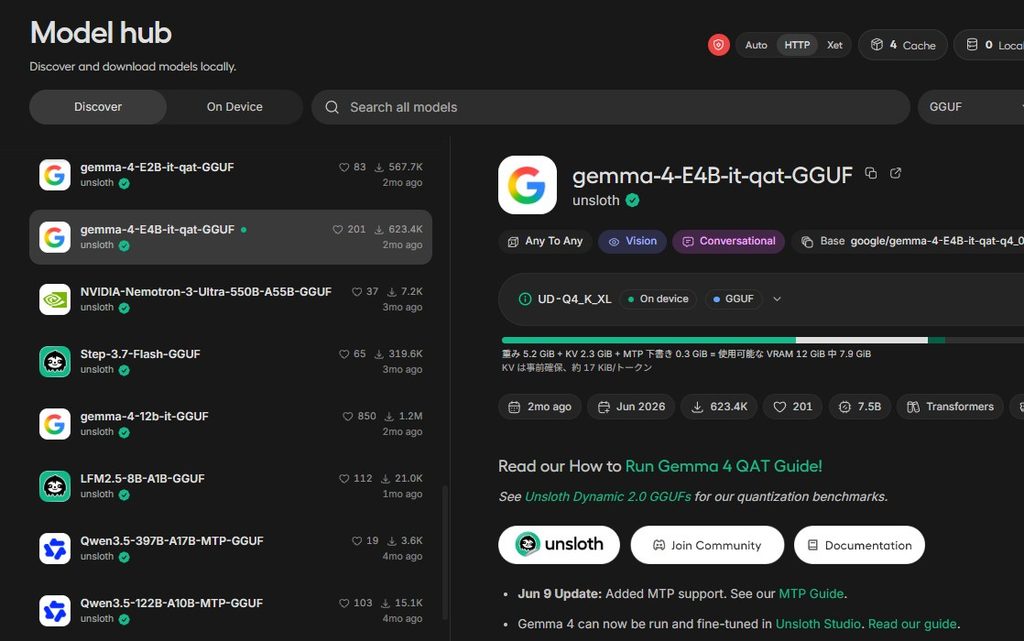This screenshot has width=1024, height=641.
Task: Expand the UD-Q4_K_XL quantization chevron
Action: pyautogui.click(x=777, y=299)
